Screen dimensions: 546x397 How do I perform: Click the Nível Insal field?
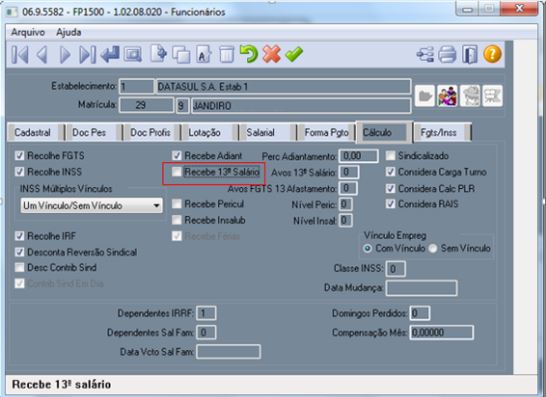click(345, 220)
